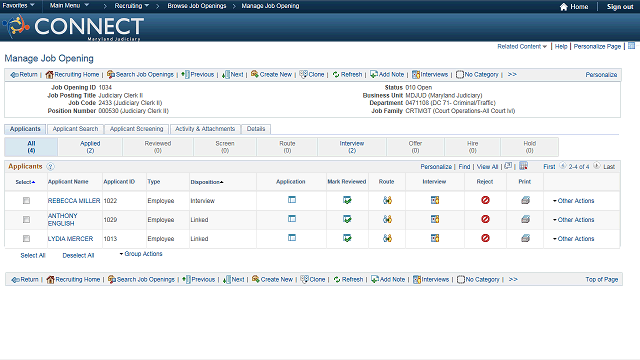Tick the checkbox for Rebecca Miller
The width and height of the screenshot is (640, 360).
click(27, 200)
